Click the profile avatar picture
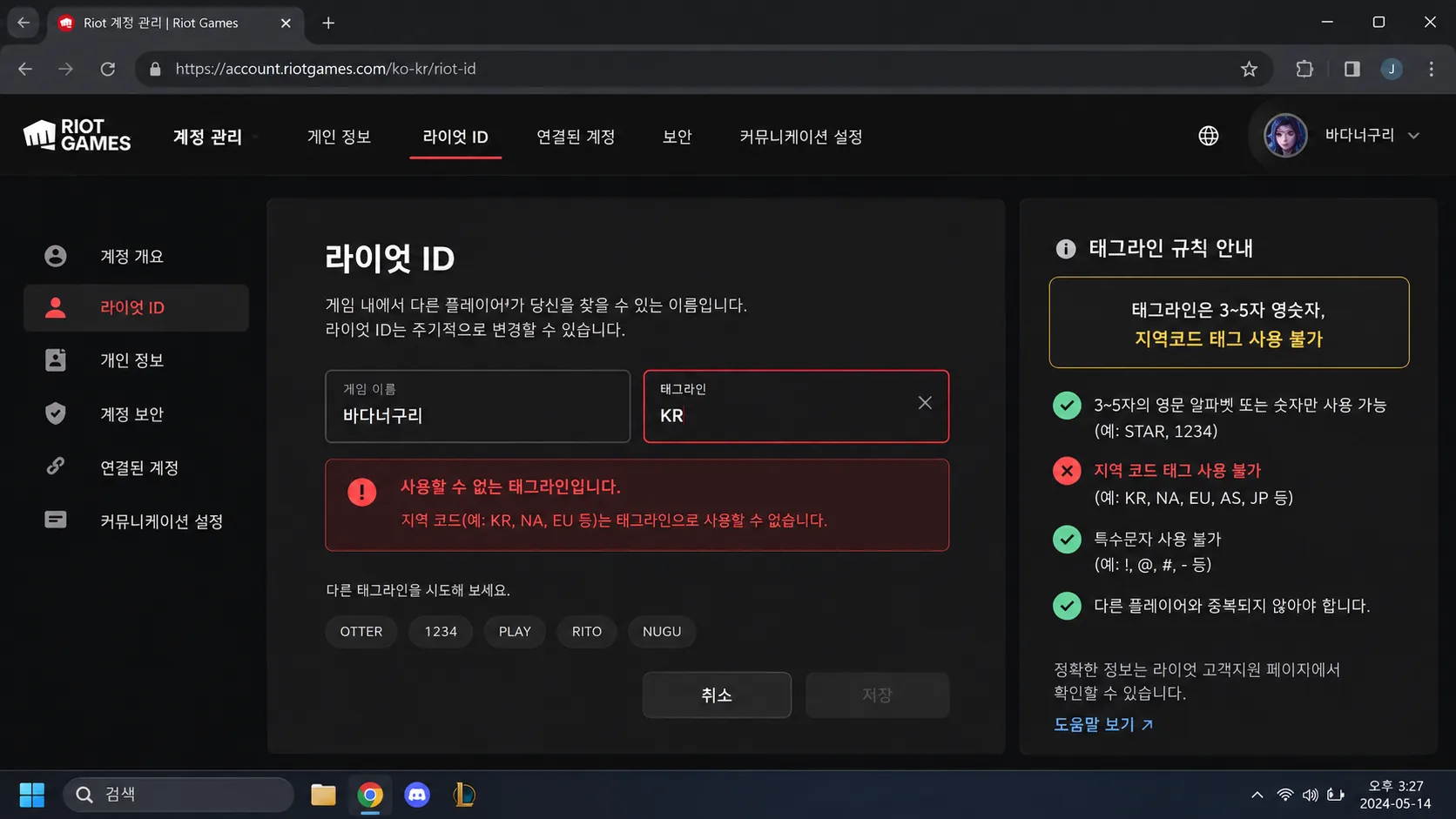1456x819 pixels. tap(1285, 136)
